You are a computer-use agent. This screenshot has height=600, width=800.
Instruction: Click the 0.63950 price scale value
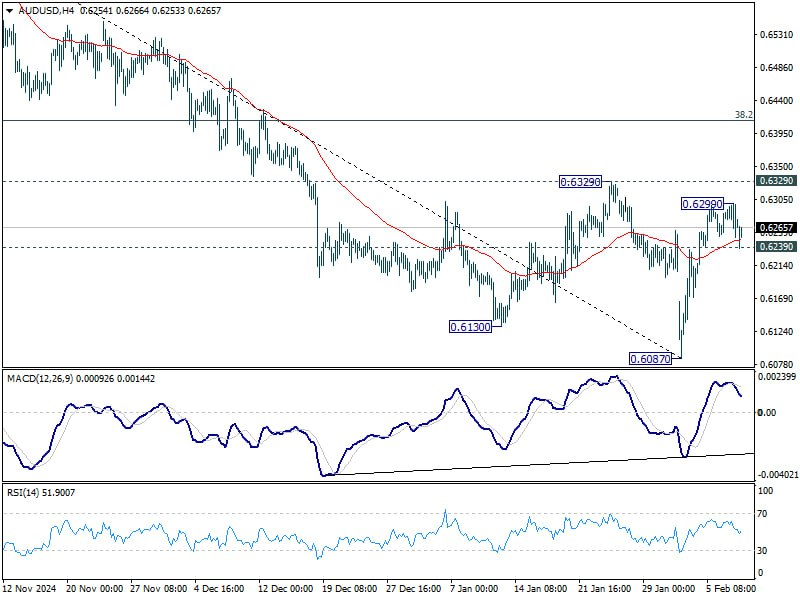click(x=777, y=134)
